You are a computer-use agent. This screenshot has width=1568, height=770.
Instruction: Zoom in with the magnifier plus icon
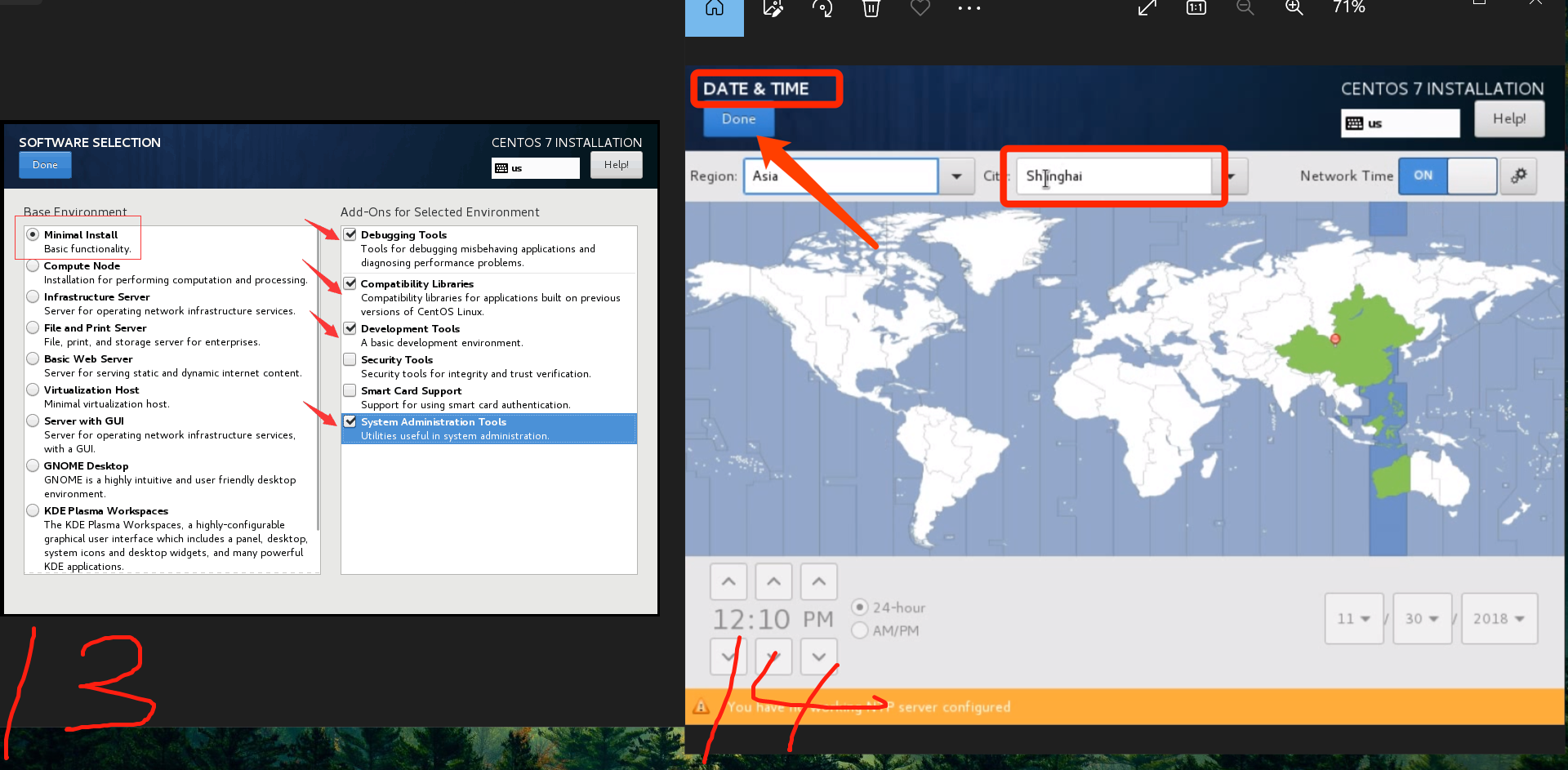(1294, 8)
